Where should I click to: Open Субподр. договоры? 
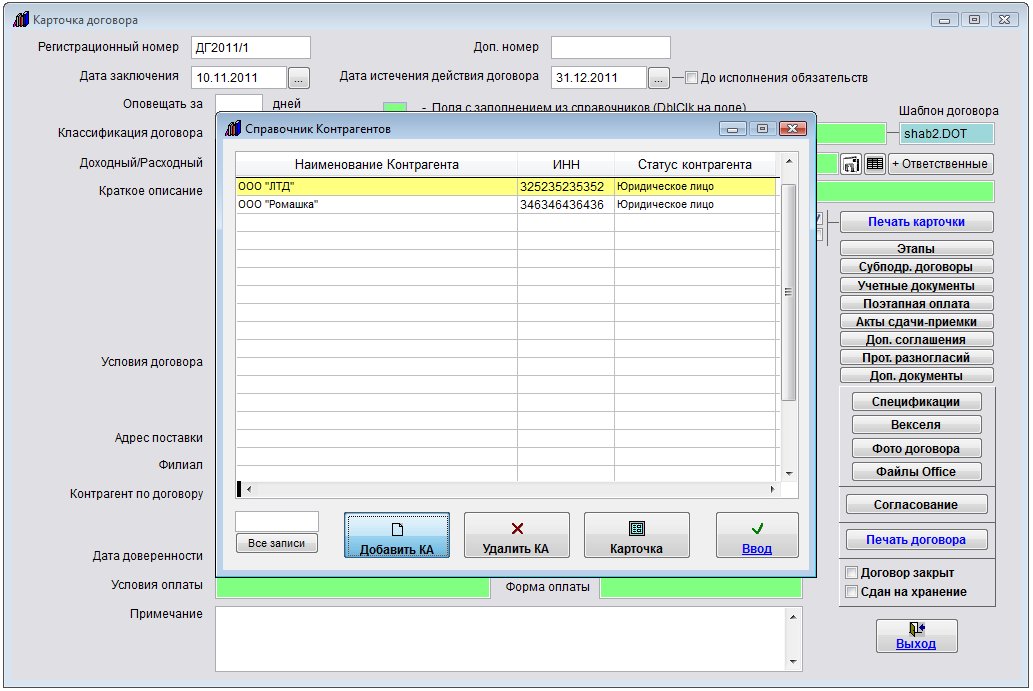pyautogui.click(x=916, y=267)
